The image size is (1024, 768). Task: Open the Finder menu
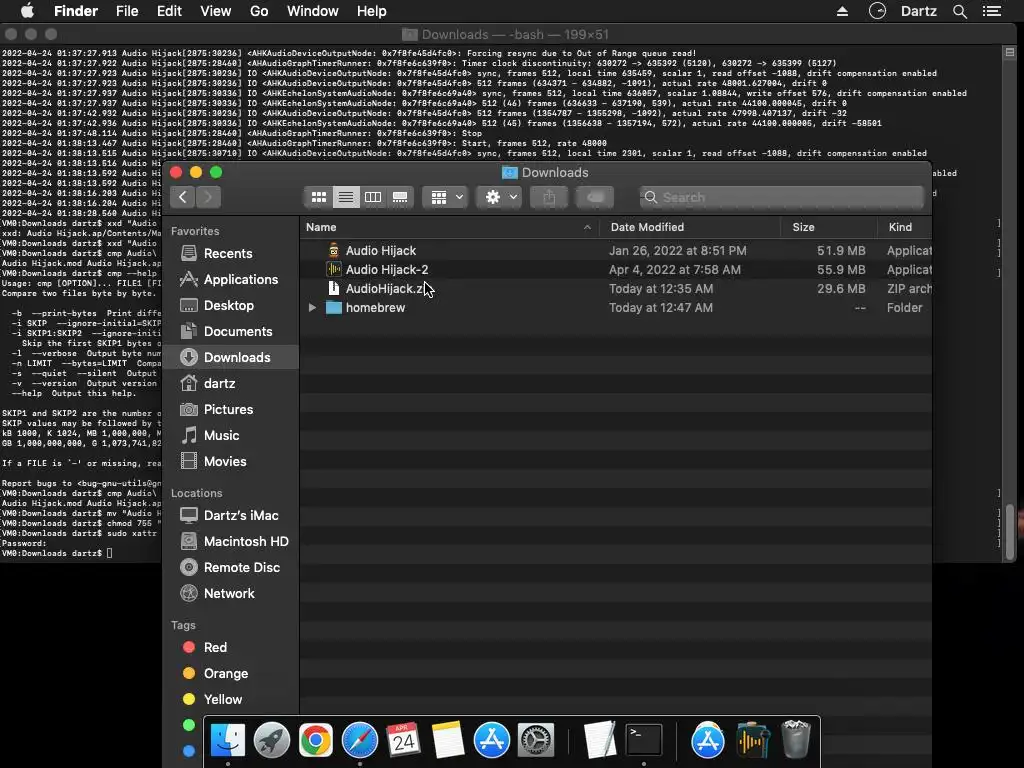pyautogui.click(x=76, y=11)
